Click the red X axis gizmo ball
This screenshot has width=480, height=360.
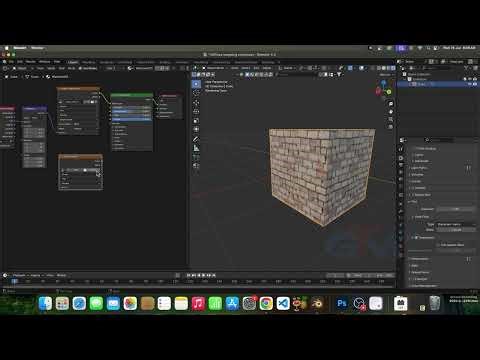(x=378, y=91)
